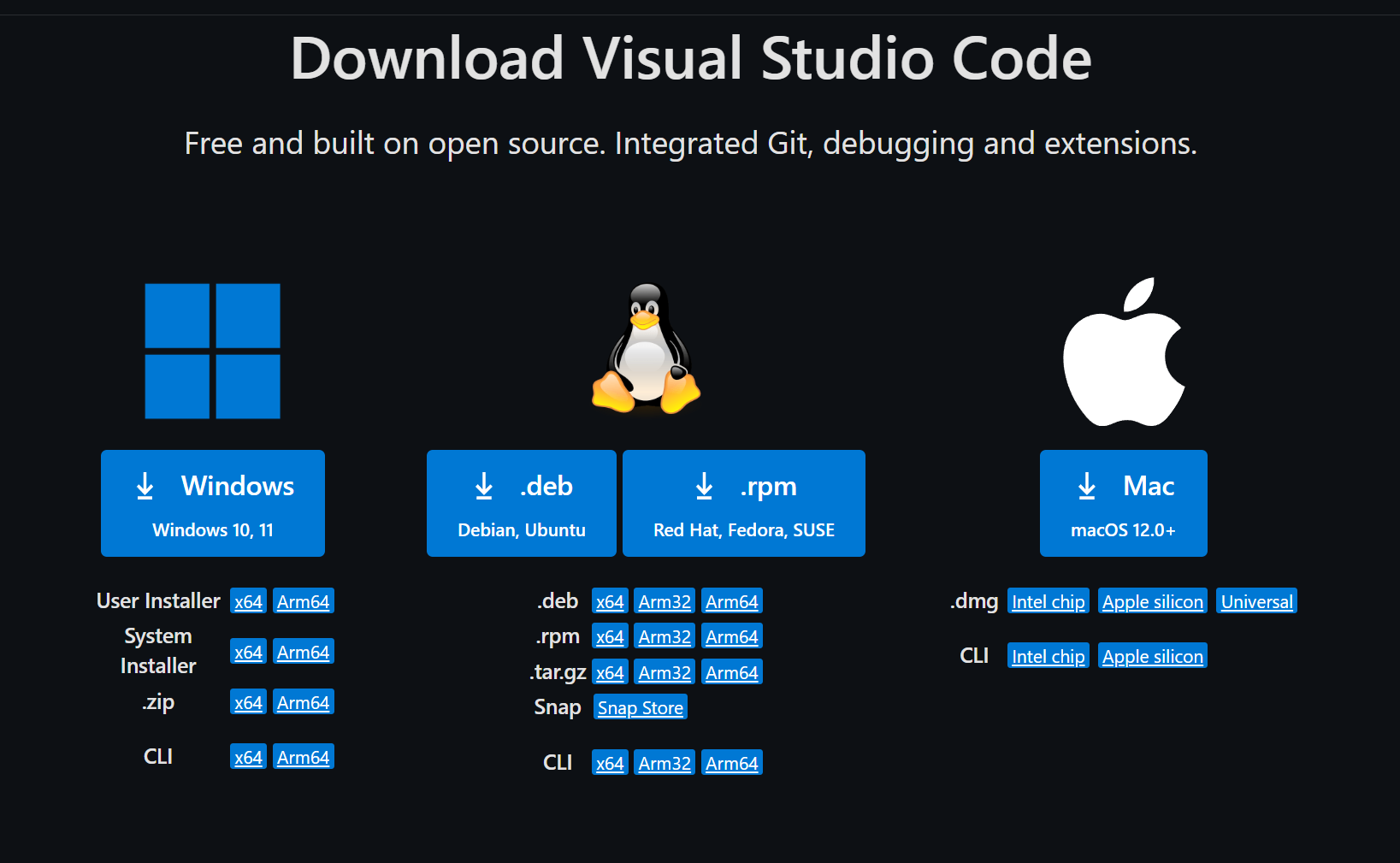The width and height of the screenshot is (1400, 863).
Task: Open the .rpm Arm64 download link
Action: (732, 636)
